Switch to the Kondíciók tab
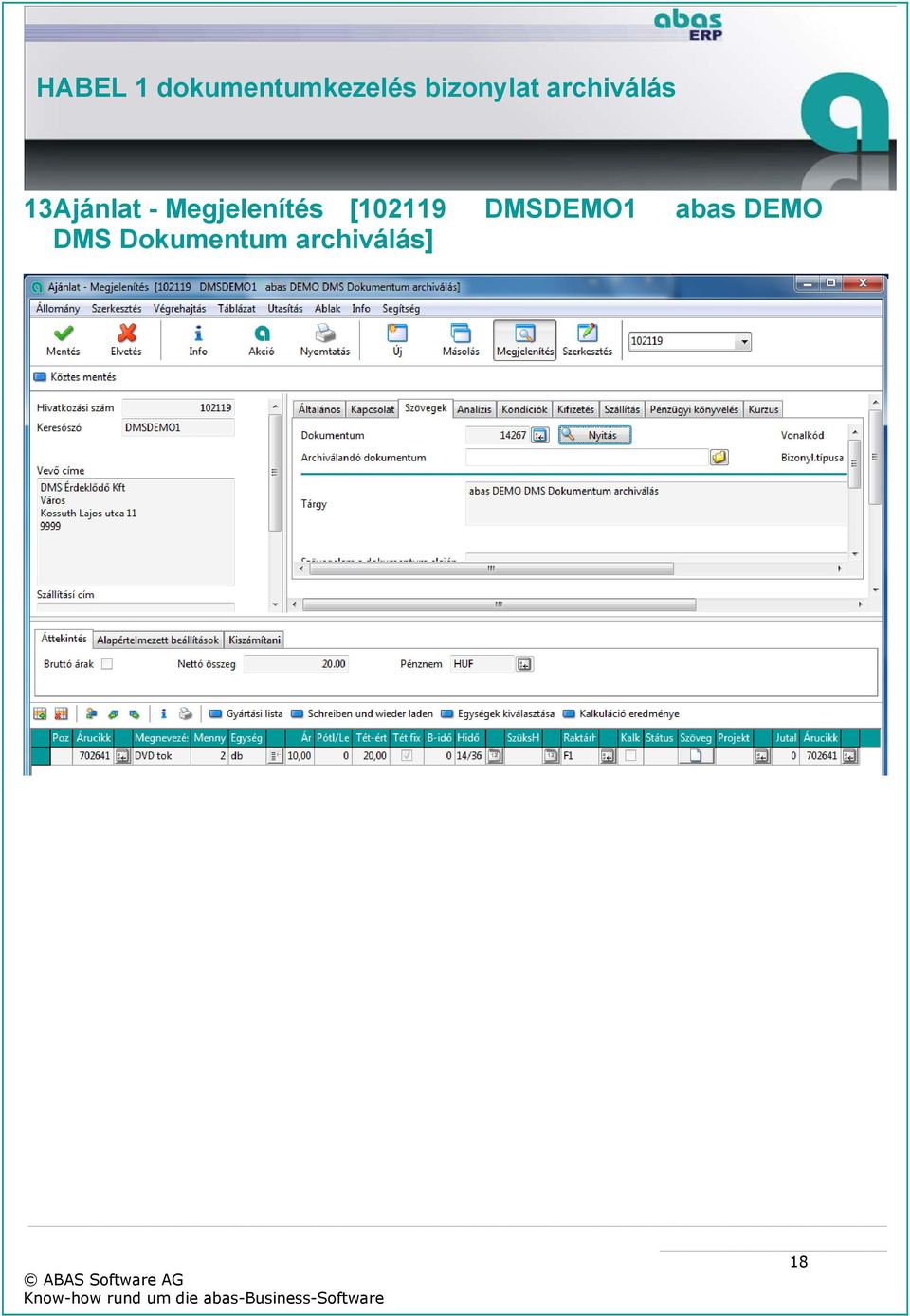The width and height of the screenshot is (910, 1316). tap(524, 409)
